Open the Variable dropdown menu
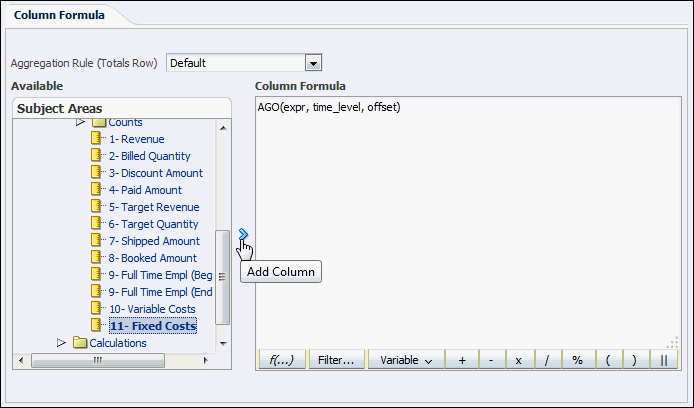 [405, 360]
